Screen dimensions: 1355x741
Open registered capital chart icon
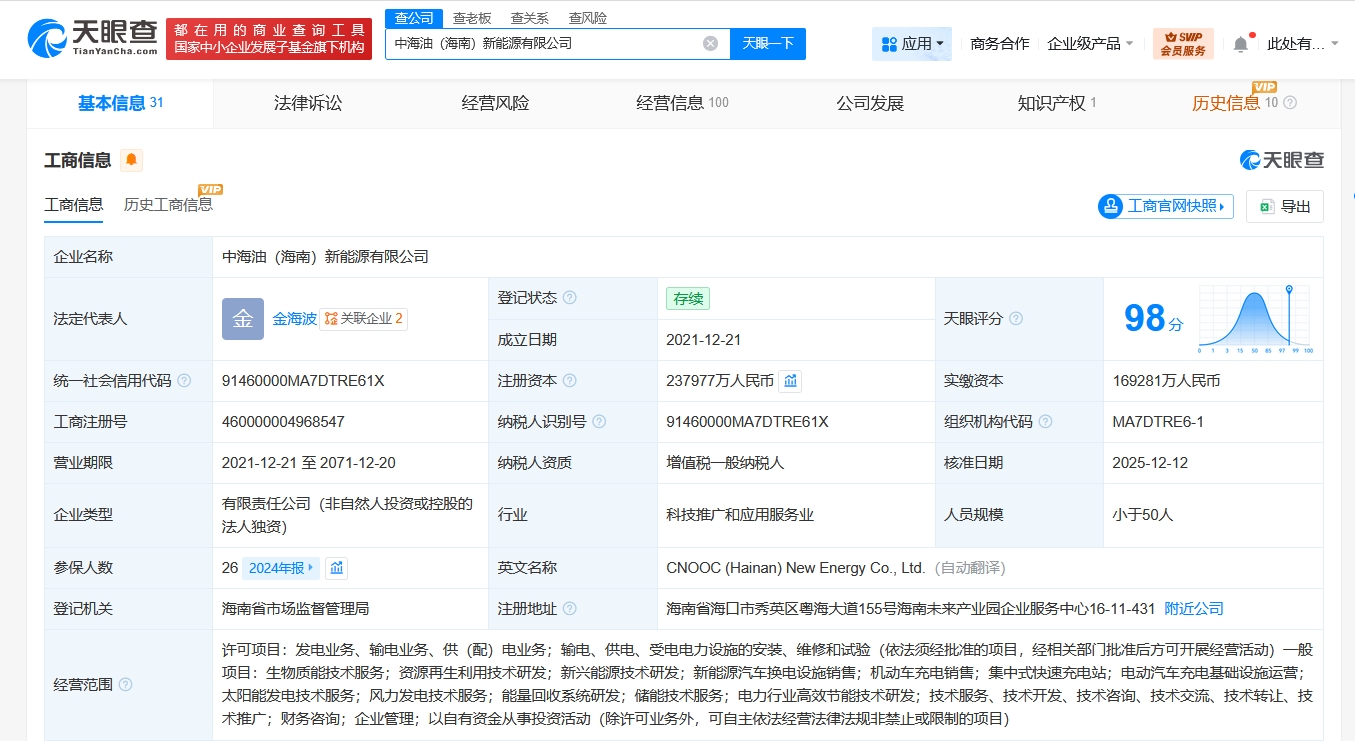tap(790, 381)
